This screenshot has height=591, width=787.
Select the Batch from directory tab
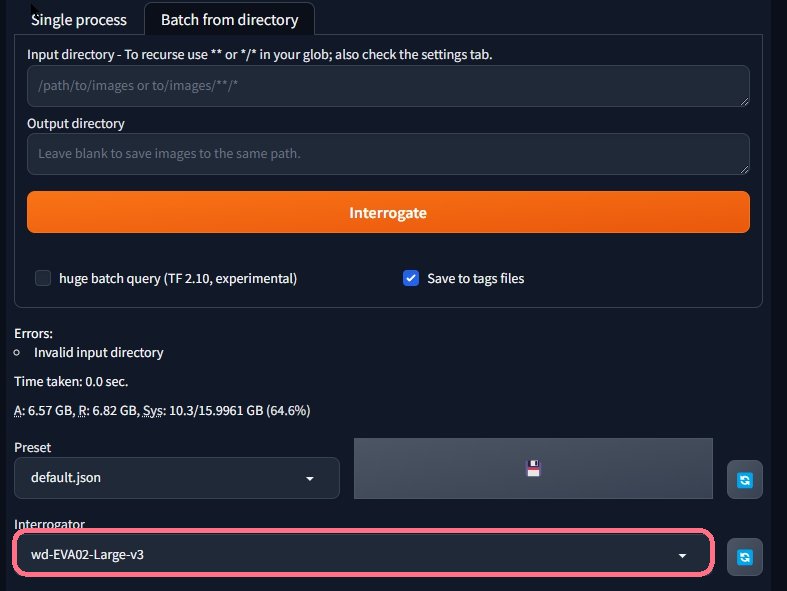tap(229, 19)
